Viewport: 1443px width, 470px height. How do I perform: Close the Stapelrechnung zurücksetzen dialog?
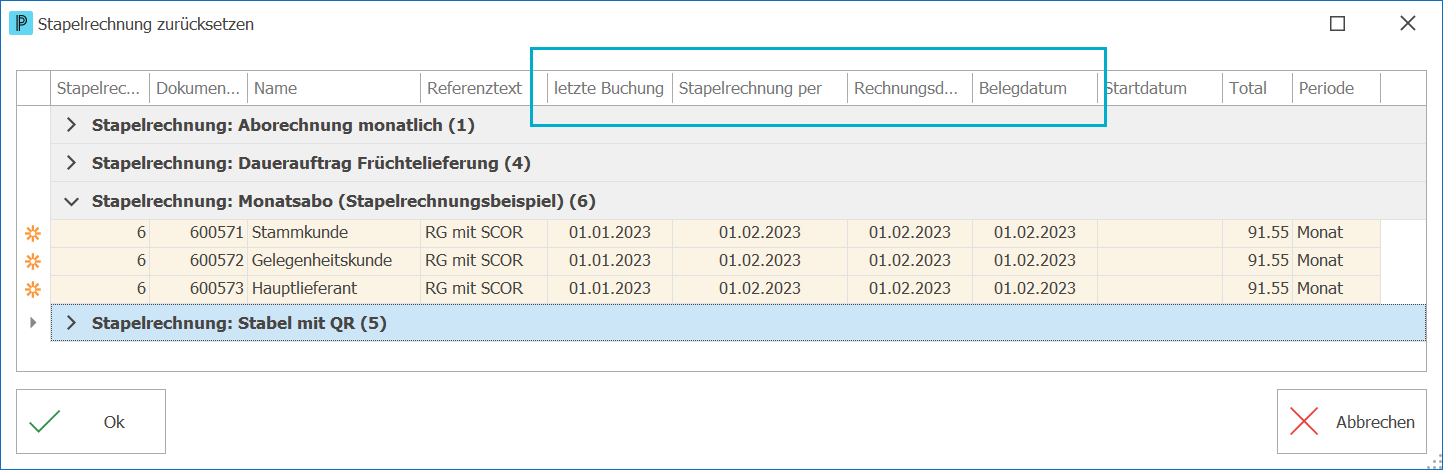pyautogui.click(x=1408, y=24)
